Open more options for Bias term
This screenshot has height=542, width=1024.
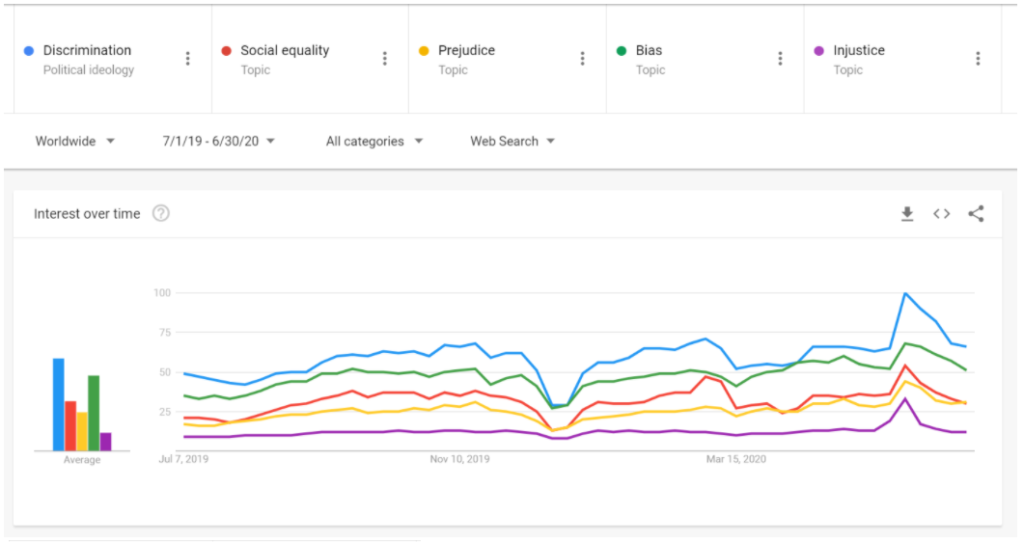tap(780, 59)
